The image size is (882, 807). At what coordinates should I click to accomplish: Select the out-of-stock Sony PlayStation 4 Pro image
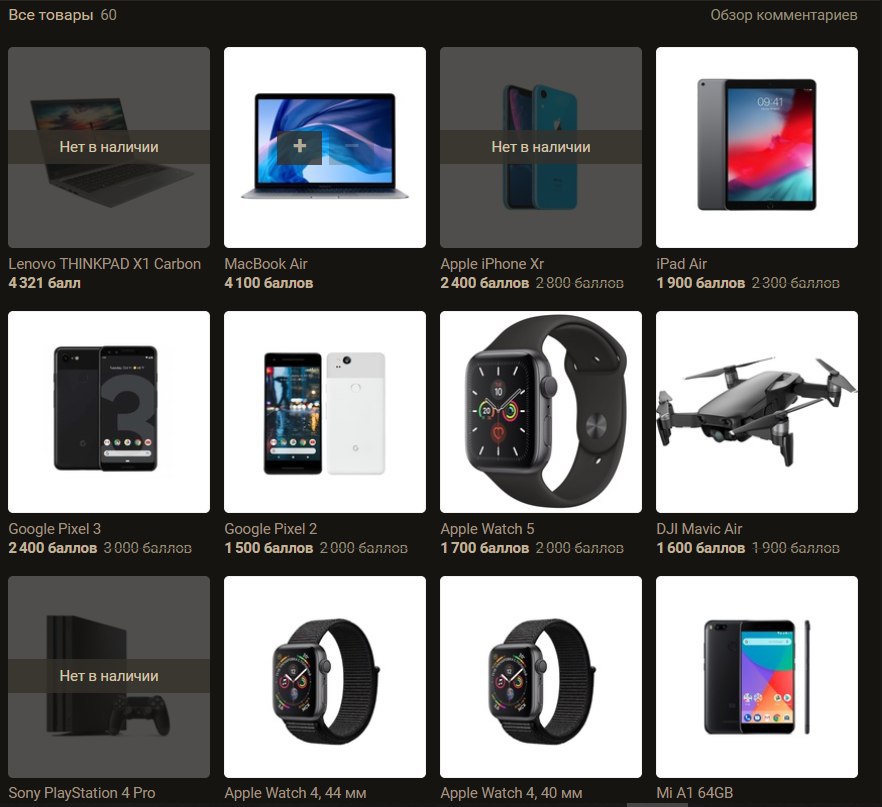click(x=109, y=677)
